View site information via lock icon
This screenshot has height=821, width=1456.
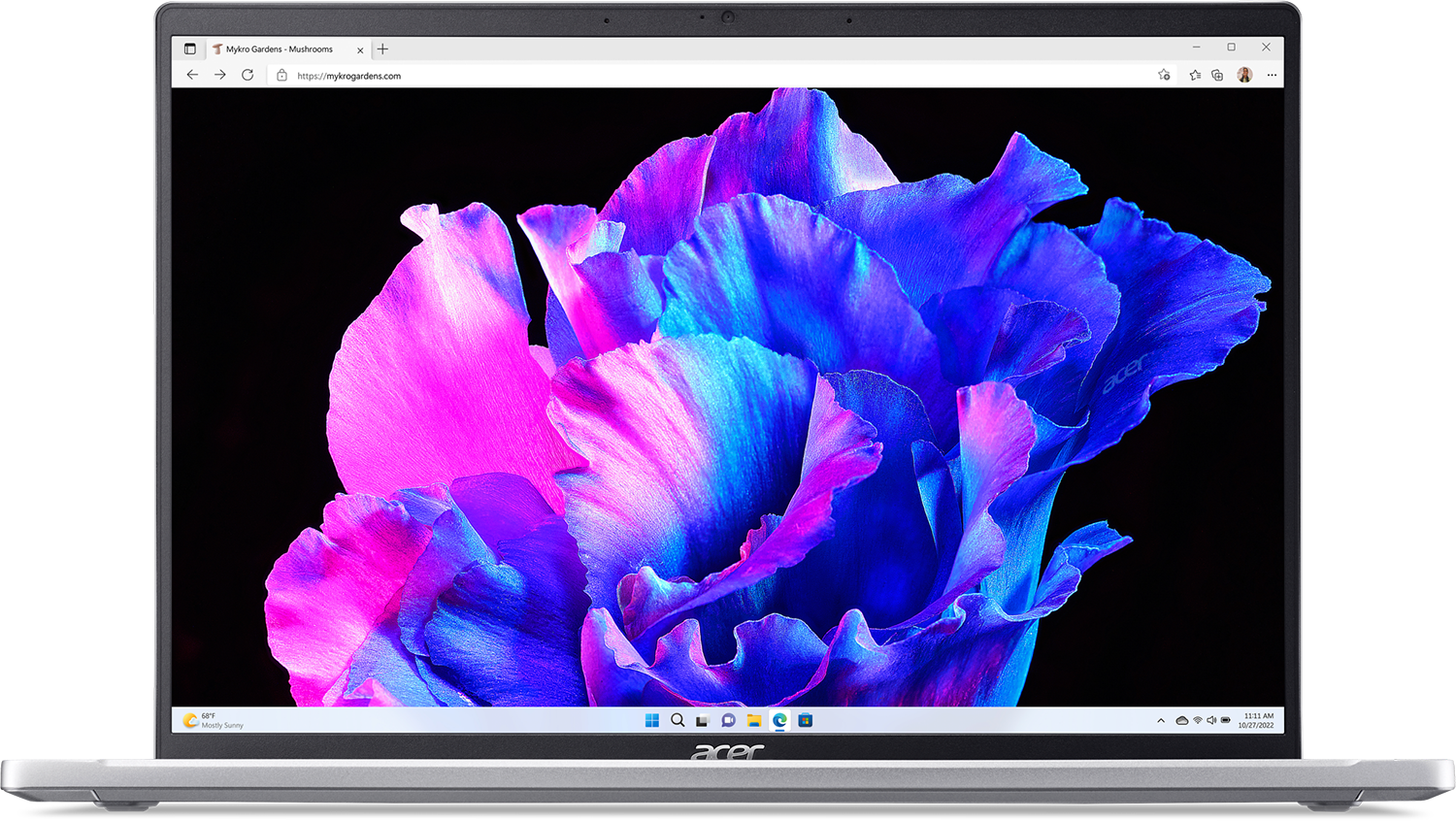point(281,75)
